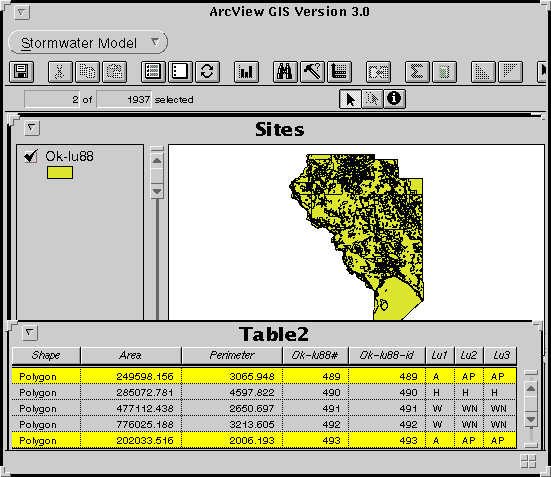Select the black arrow pointer tool
Screen dimensions: 551x477
(x=350, y=99)
